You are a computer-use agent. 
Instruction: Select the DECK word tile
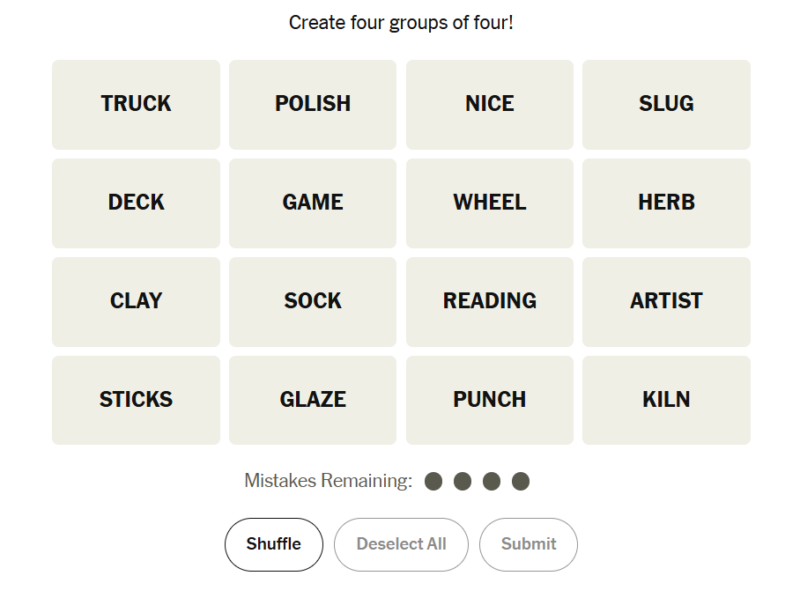coord(136,203)
